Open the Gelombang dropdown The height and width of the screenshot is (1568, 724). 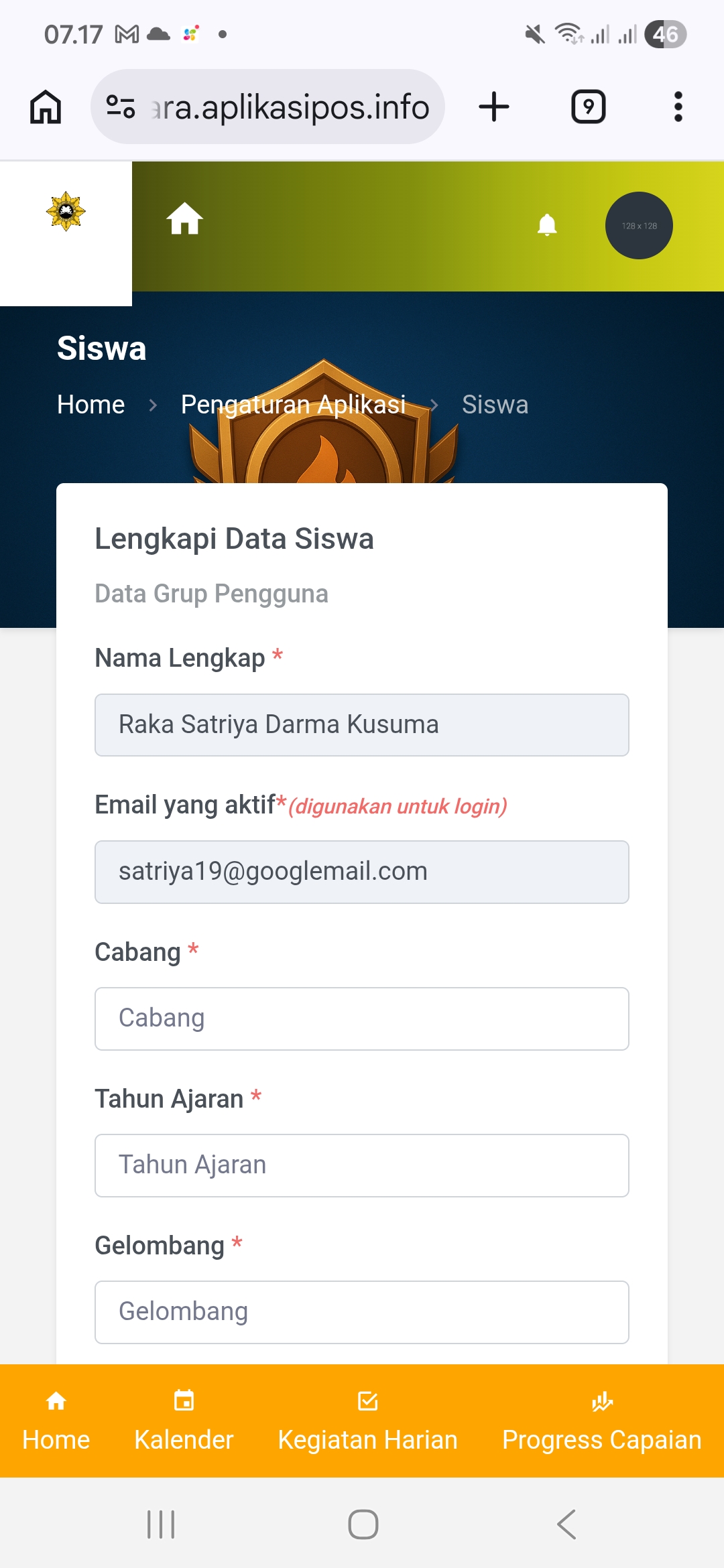click(361, 1311)
